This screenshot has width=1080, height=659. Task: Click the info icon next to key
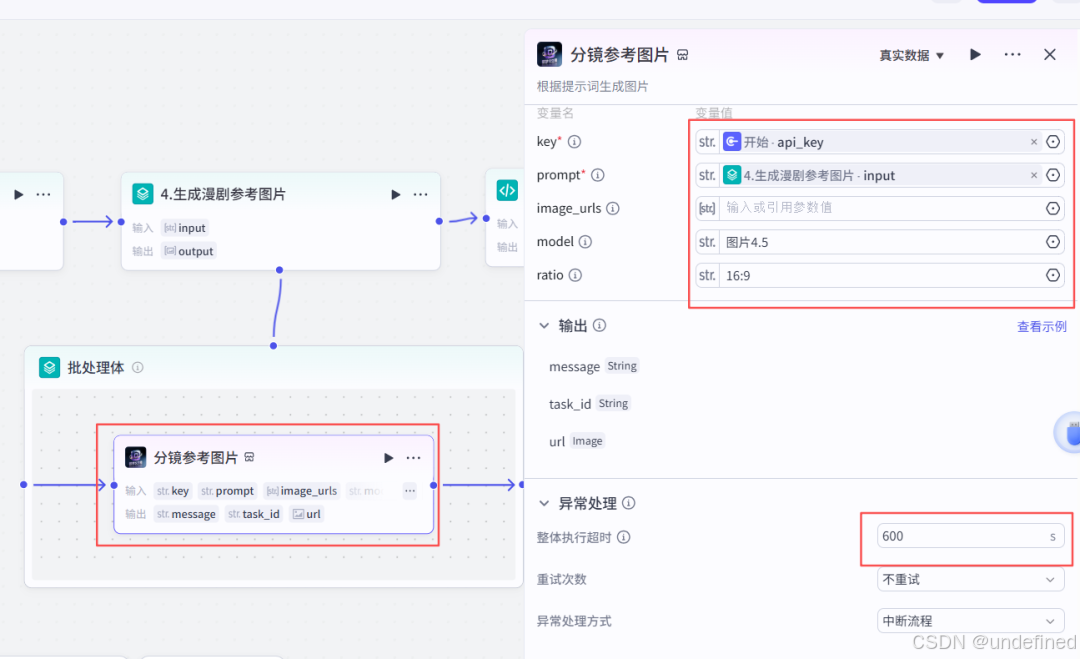coord(574,141)
